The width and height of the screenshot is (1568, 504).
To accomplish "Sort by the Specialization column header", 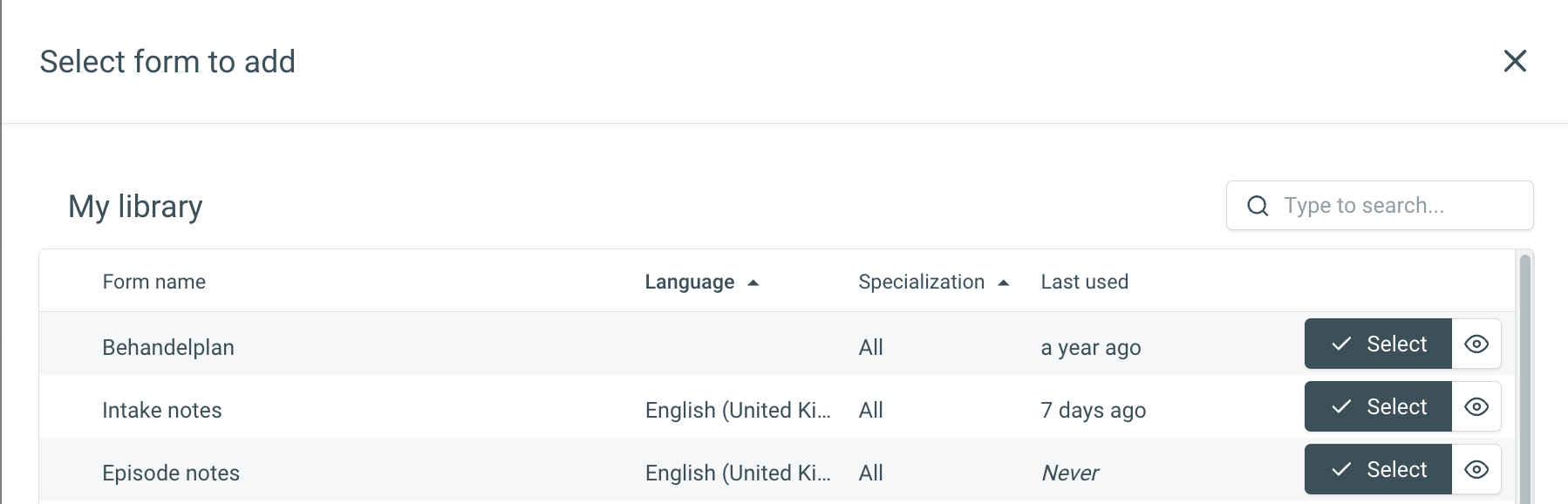I will pyautogui.click(x=921, y=282).
